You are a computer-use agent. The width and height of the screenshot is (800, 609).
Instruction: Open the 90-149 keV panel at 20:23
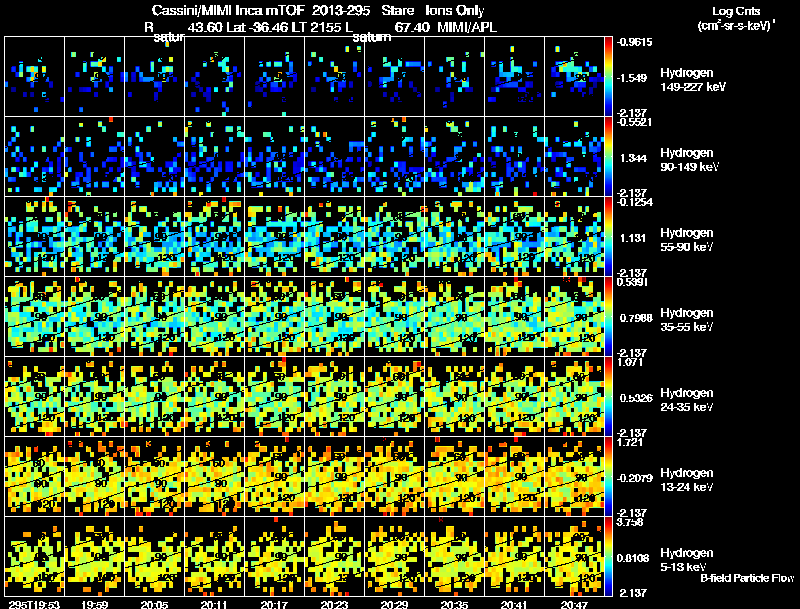coord(334,157)
